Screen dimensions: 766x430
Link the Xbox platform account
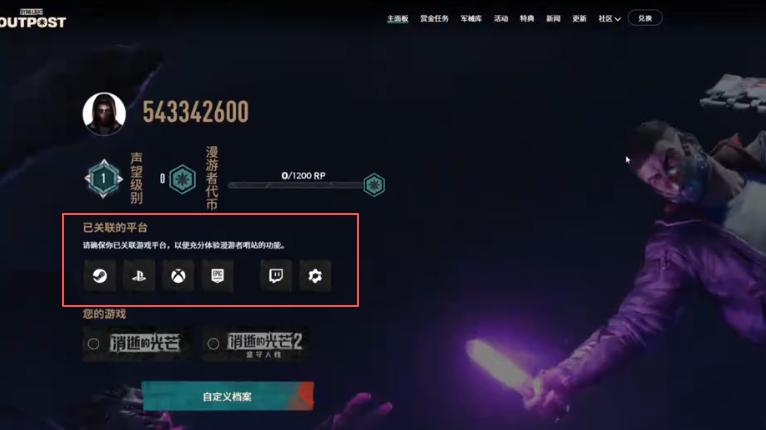click(178, 276)
